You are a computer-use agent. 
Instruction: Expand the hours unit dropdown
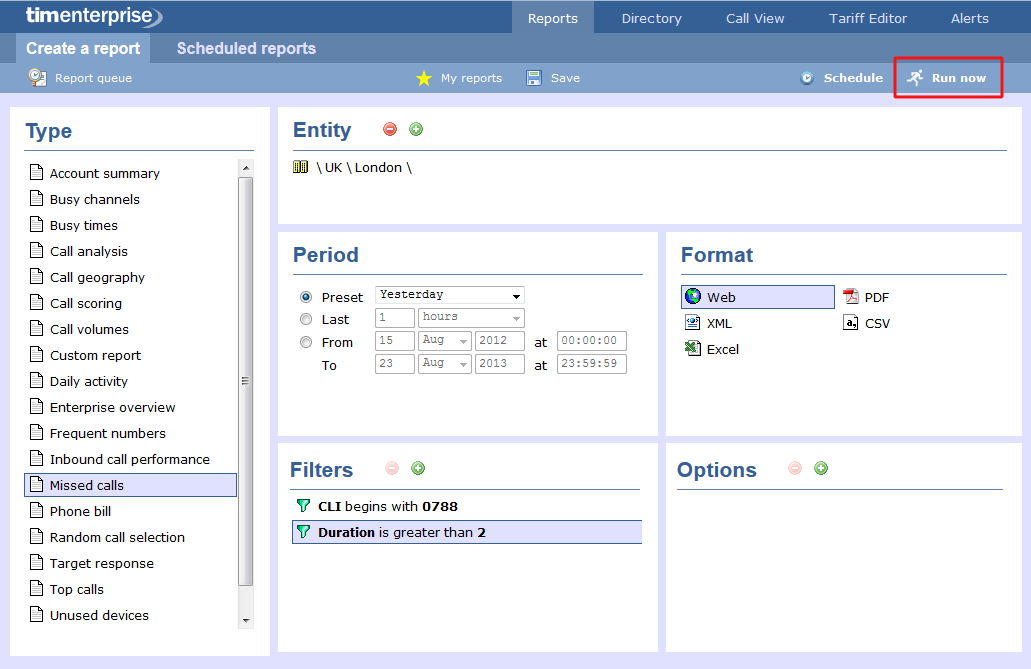pyautogui.click(x=471, y=317)
